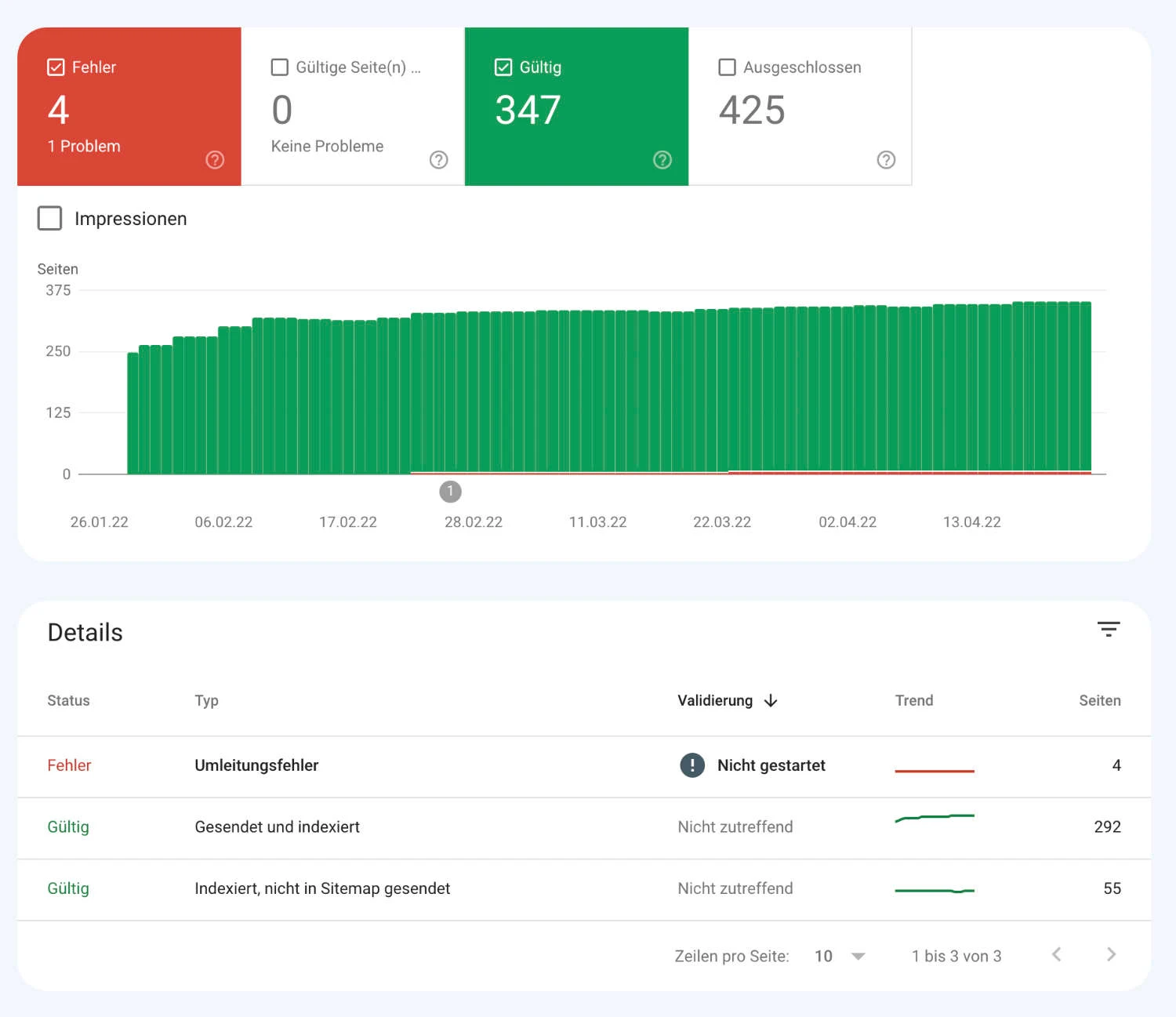Open help tooltip on the Fehler card
The height and width of the screenshot is (1017, 1176).
click(214, 159)
